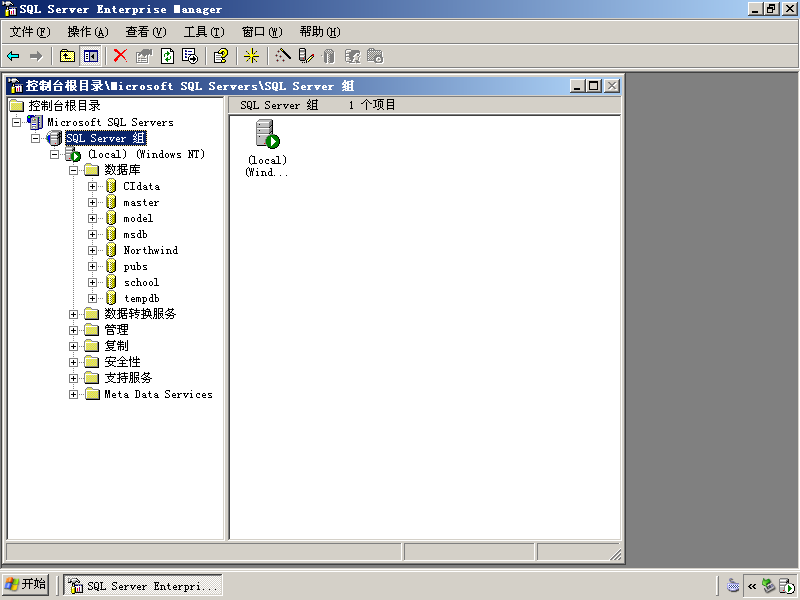The image size is (800, 600).
Task: Collapse the Microsoft SQL Servers node
Action: click(16, 122)
